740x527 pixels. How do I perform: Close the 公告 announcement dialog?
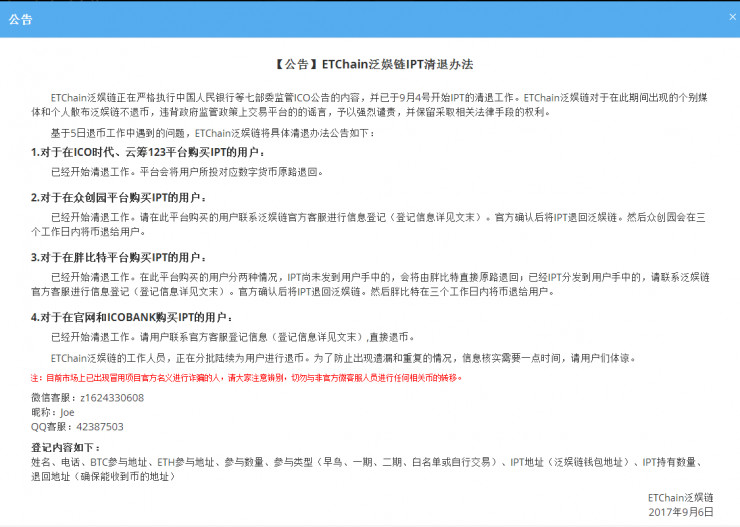click(x=732, y=17)
